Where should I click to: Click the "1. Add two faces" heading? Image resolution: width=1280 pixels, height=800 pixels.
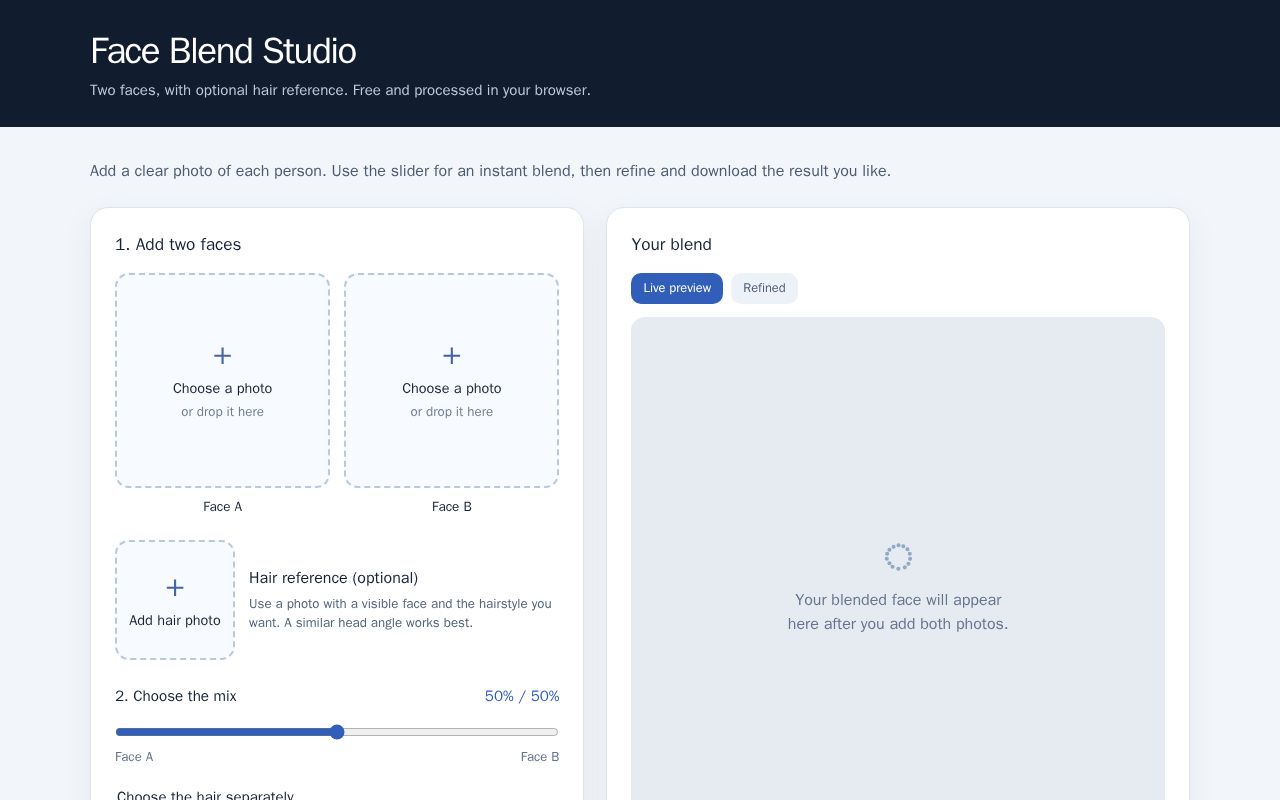tap(178, 244)
